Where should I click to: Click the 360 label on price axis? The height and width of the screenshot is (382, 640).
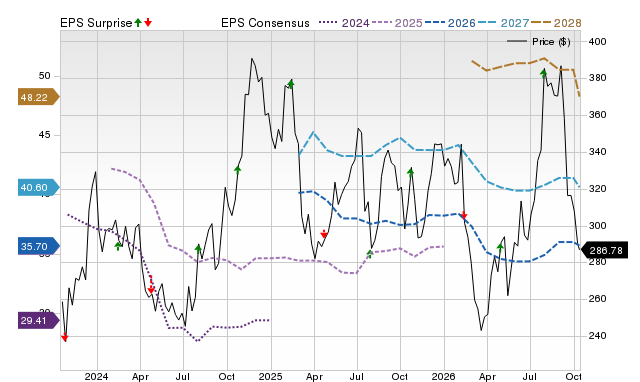(x=598, y=115)
